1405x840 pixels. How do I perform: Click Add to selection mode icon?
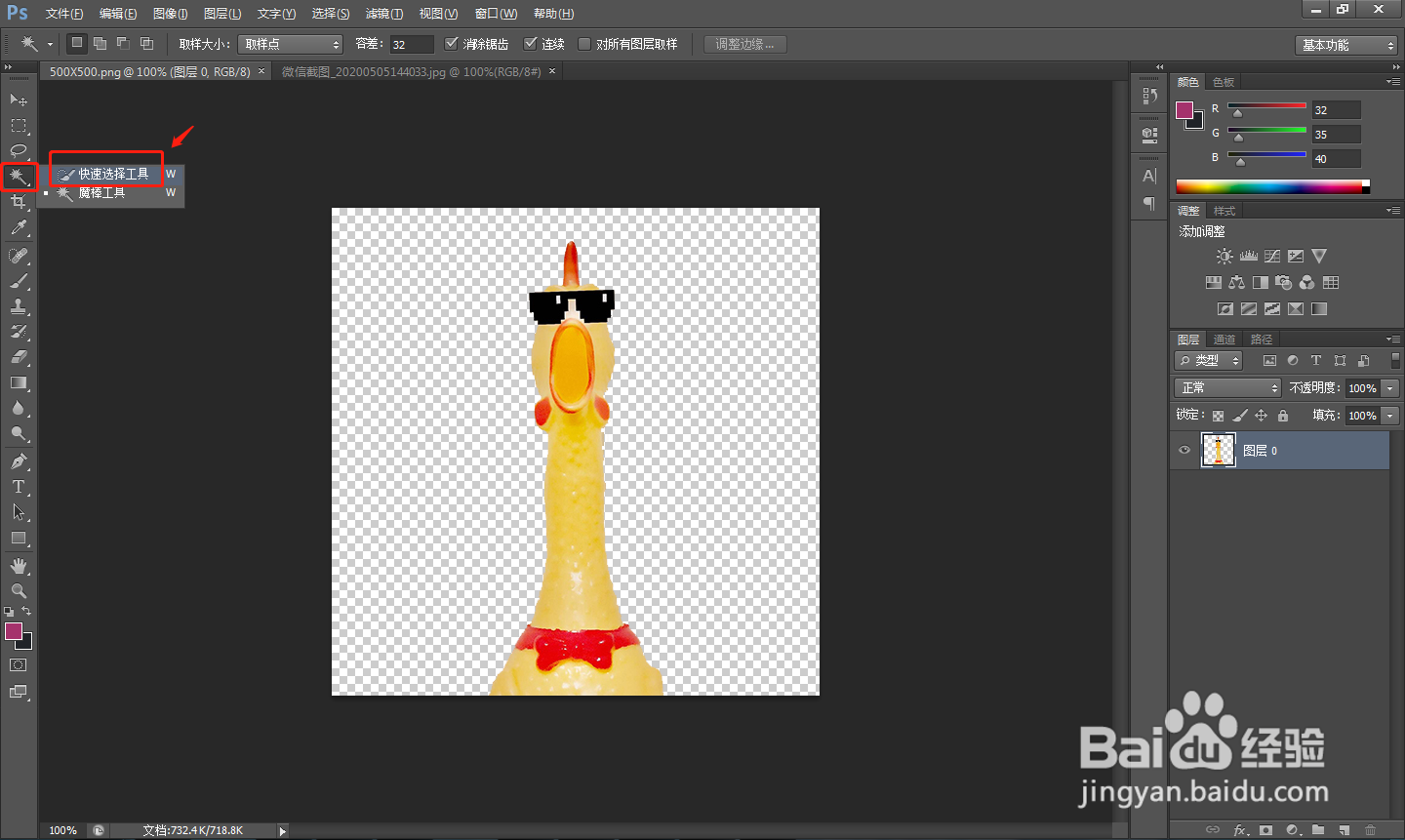point(100,43)
